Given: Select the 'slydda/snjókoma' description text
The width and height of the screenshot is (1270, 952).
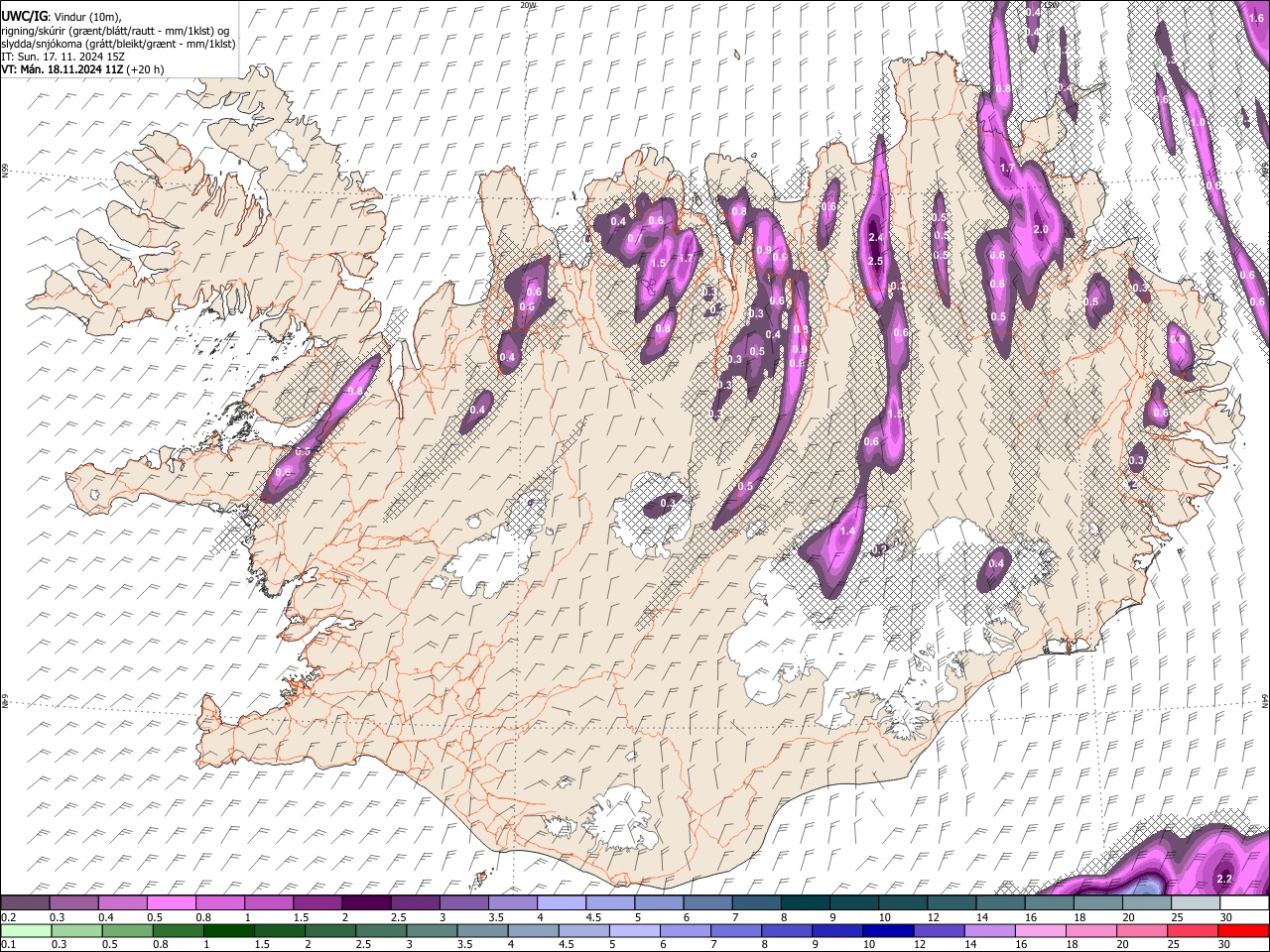Looking at the screenshot, I should point(42,43).
